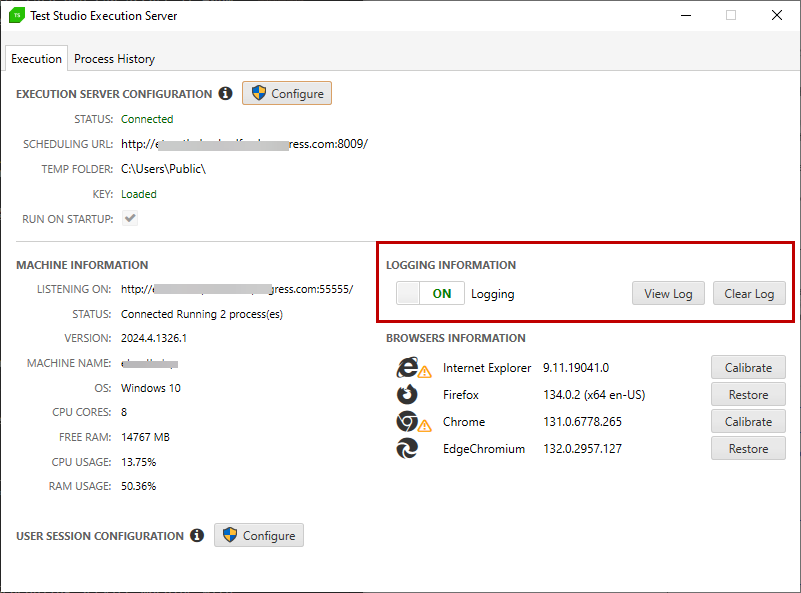Calibrate the Chrome browser
801x593 pixels.
(748, 422)
